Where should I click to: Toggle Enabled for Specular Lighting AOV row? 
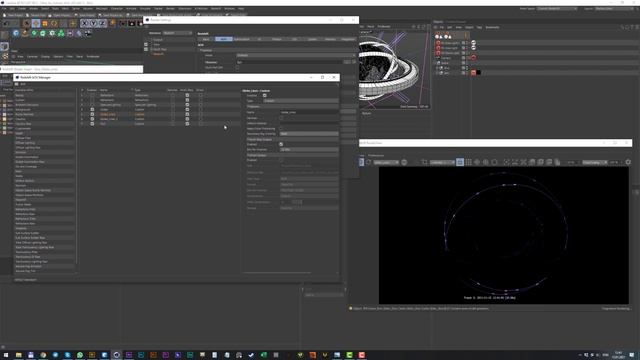92,105
